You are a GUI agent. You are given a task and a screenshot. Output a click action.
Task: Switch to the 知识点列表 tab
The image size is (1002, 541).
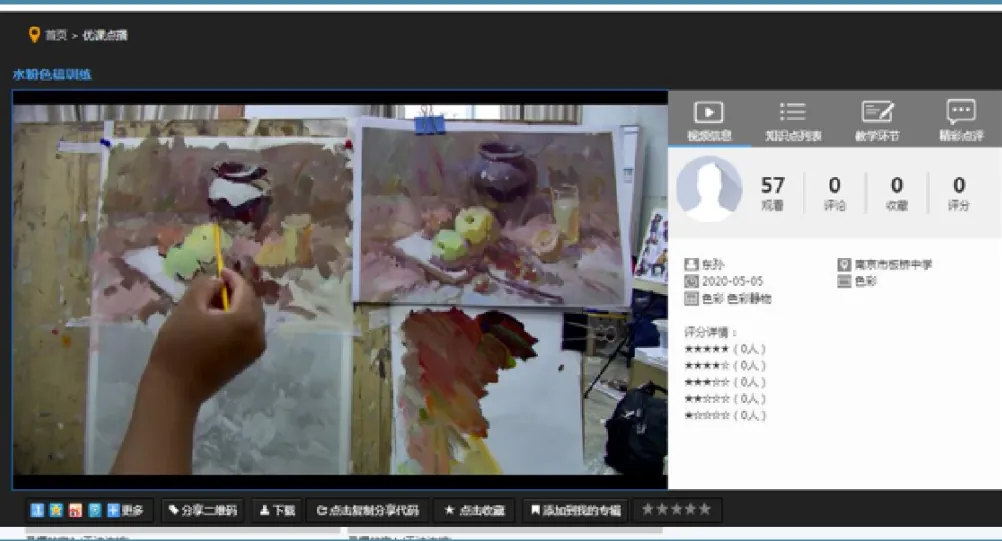click(x=792, y=119)
